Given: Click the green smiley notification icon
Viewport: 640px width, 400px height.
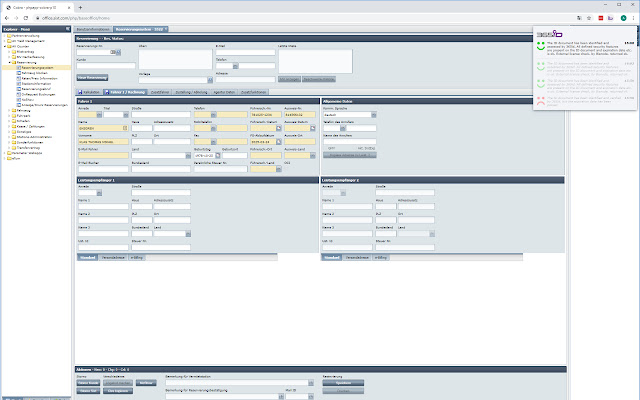Looking at the screenshot, I should pos(540,47).
